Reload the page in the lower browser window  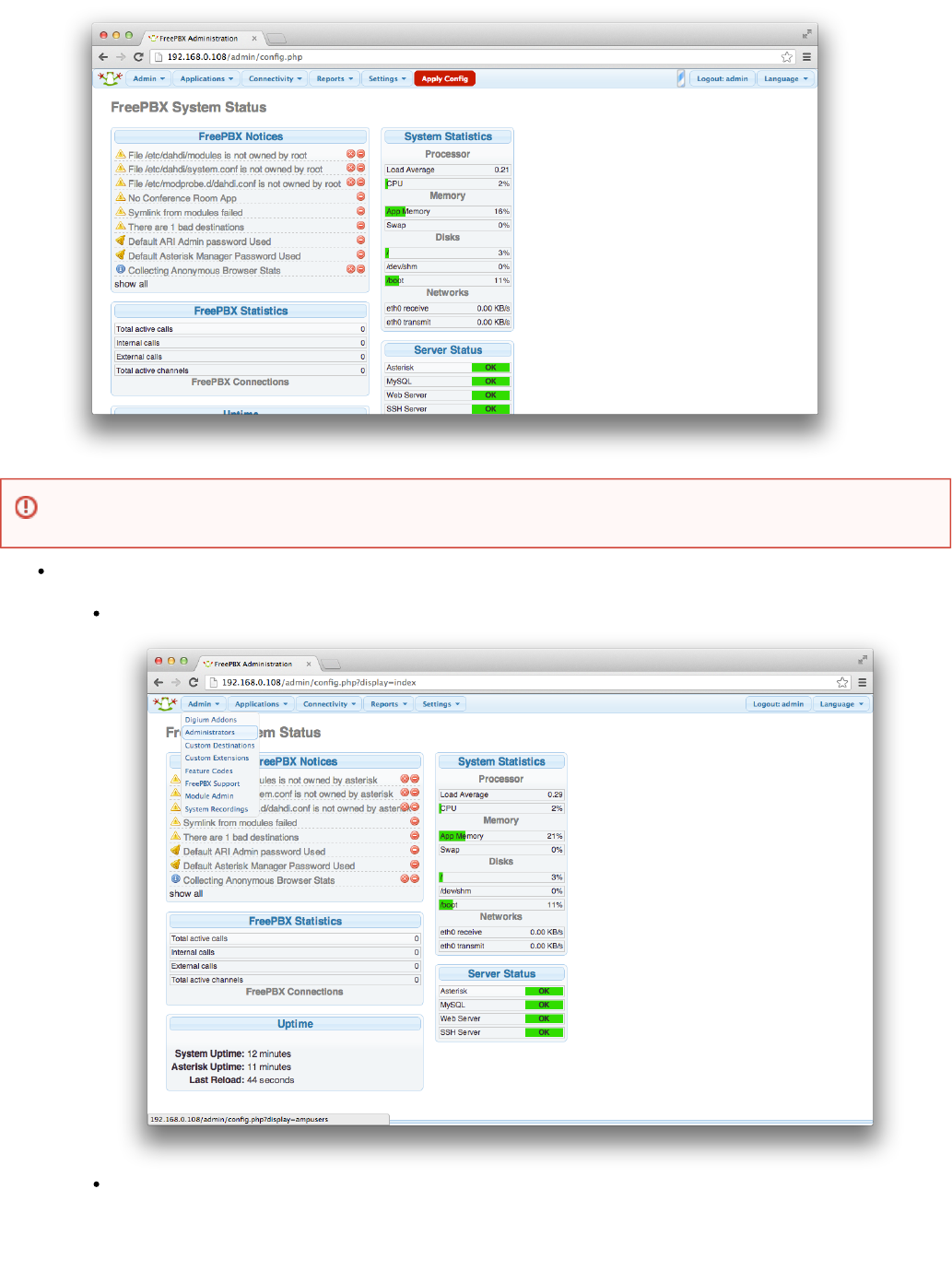coord(194,683)
